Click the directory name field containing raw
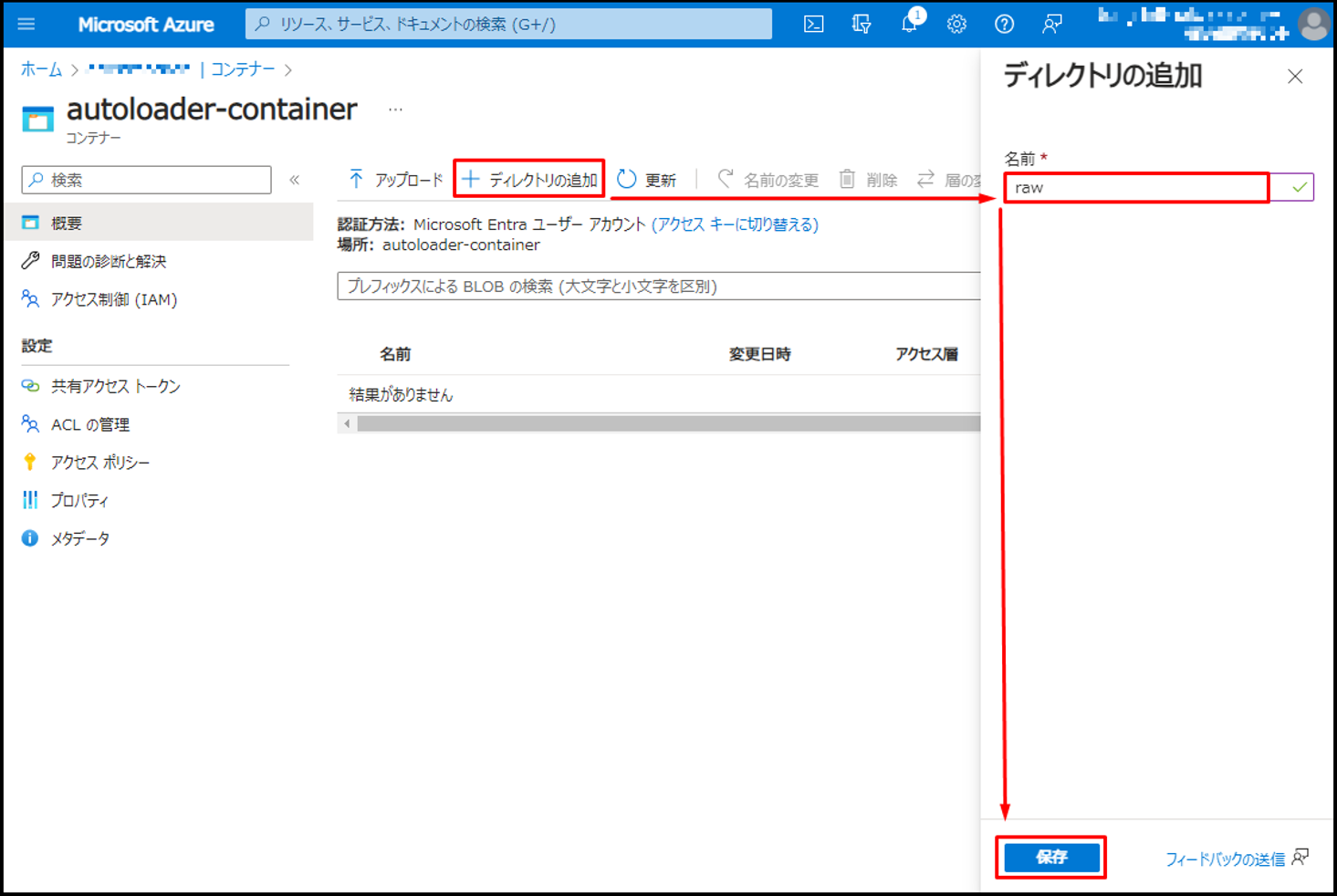The height and width of the screenshot is (896, 1337). (1135, 188)
